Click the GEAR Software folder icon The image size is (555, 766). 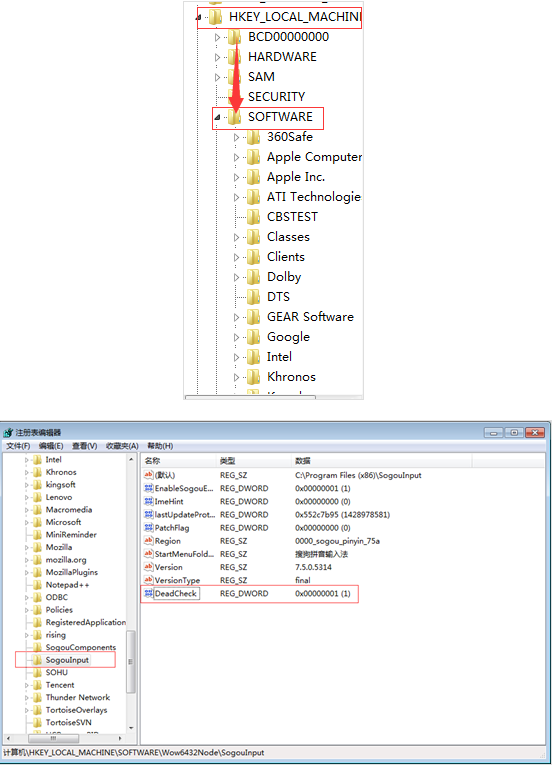pyautogui.click(x=254, y=317)
